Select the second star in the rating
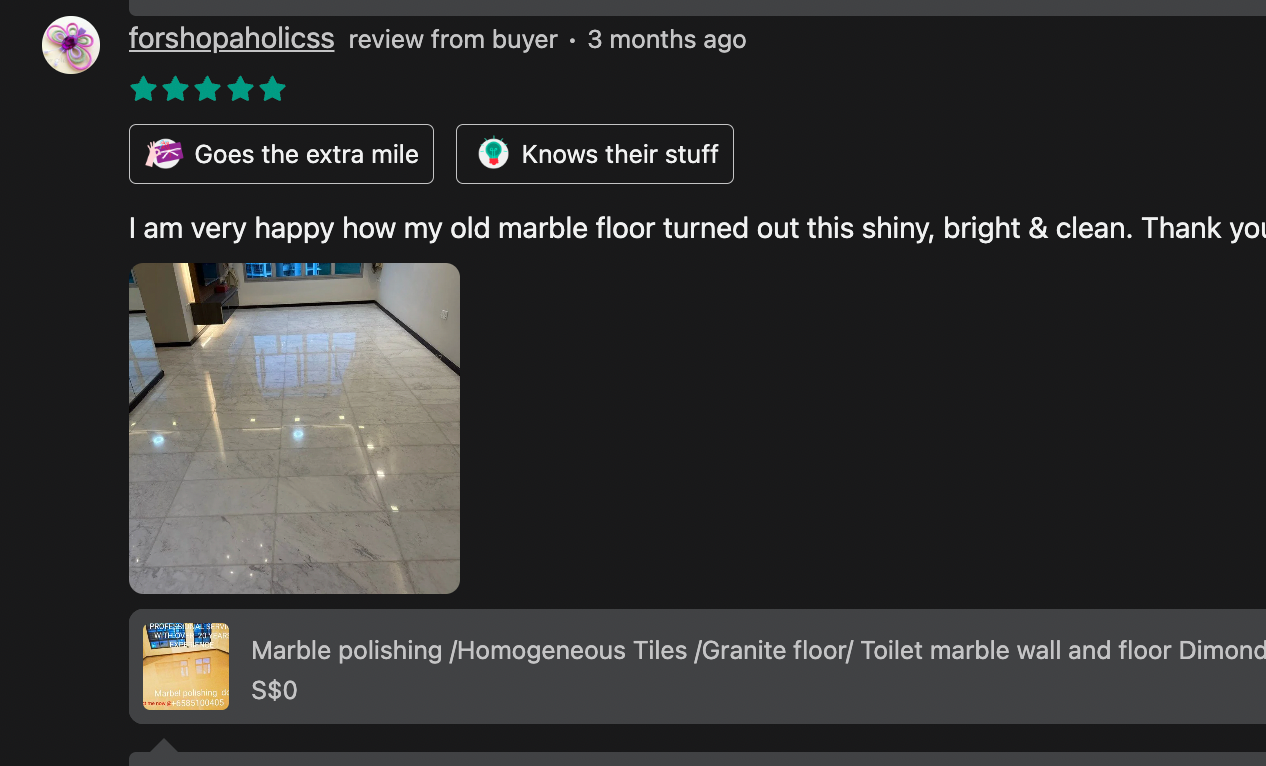 coord(176,88)
